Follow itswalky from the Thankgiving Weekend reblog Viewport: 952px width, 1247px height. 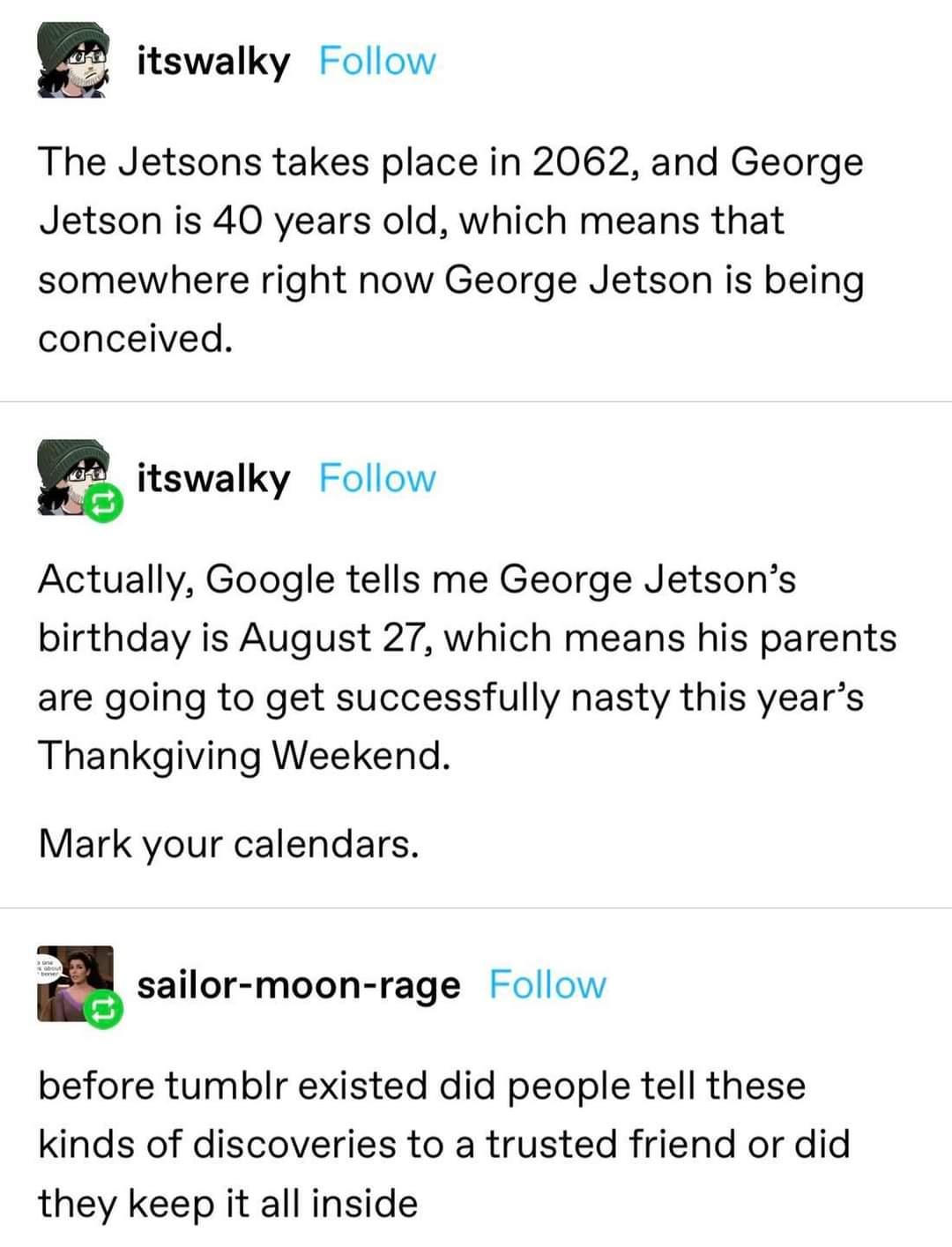click(376, 478)
